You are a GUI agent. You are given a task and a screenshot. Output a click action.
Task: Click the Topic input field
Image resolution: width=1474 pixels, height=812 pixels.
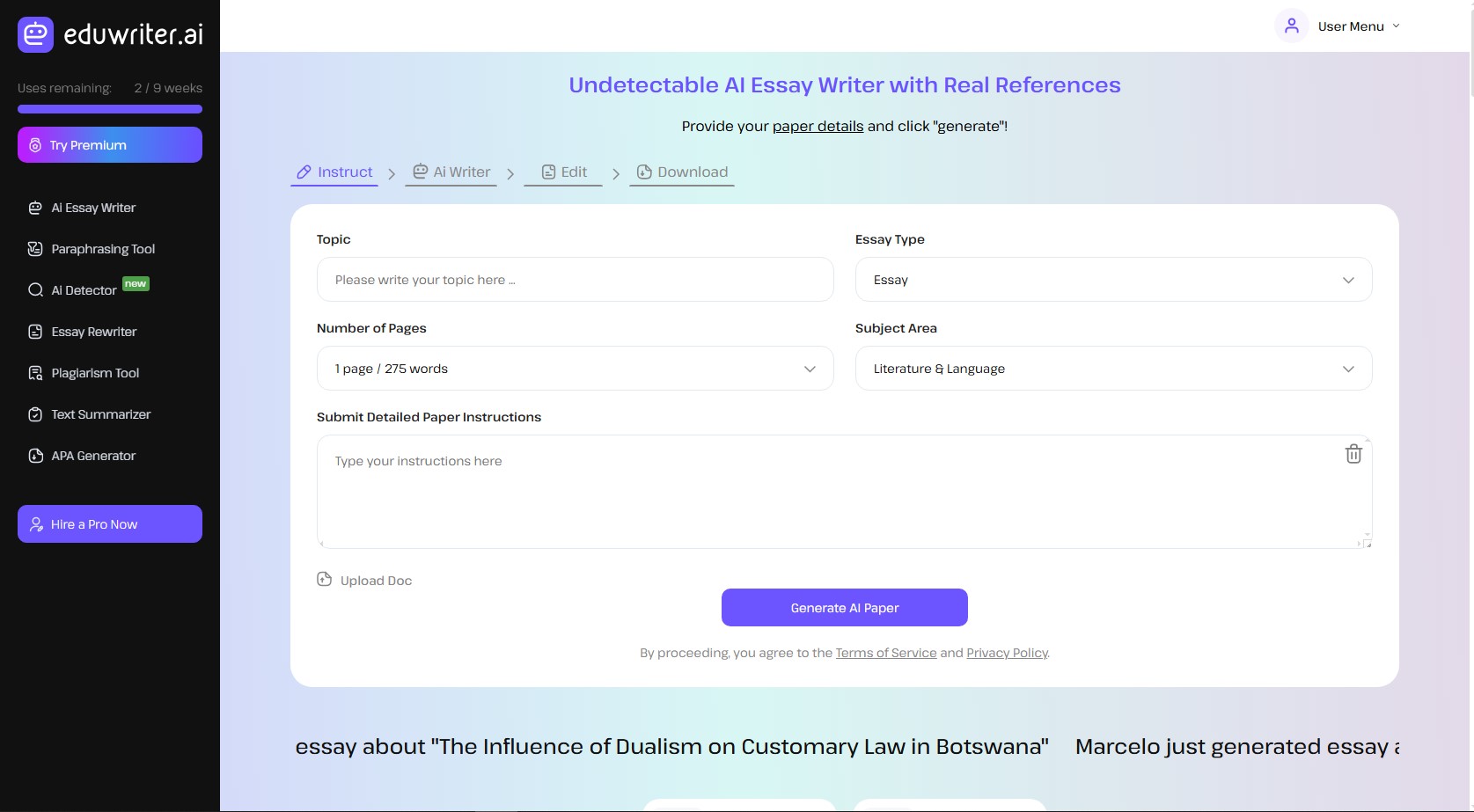tap(575, 280)
